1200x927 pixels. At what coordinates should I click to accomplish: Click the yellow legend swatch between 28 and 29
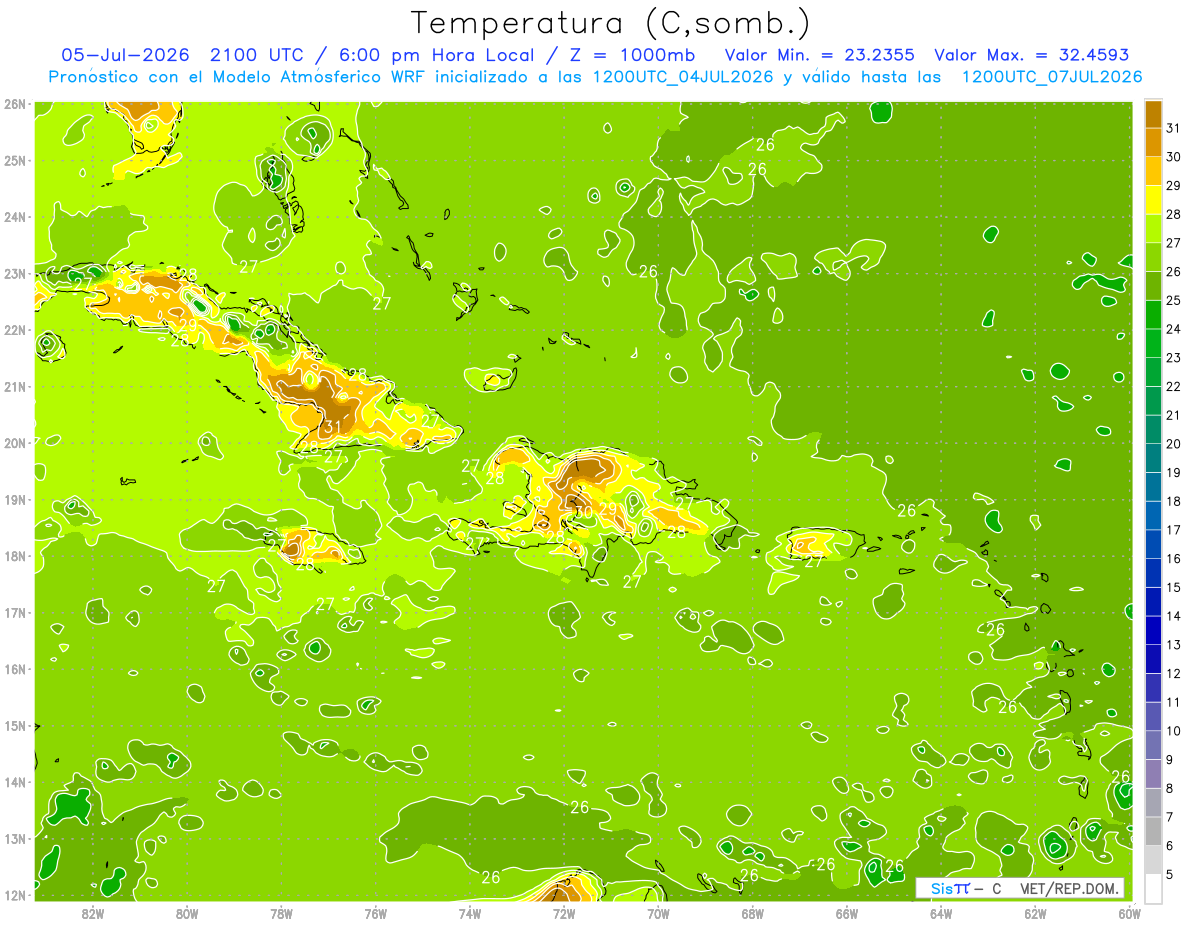coord(1153,199)
